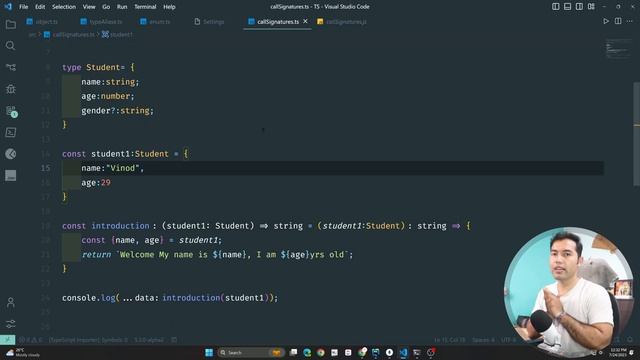Open the Terminal menu
640x360 pixels.
tap(145, 7)
